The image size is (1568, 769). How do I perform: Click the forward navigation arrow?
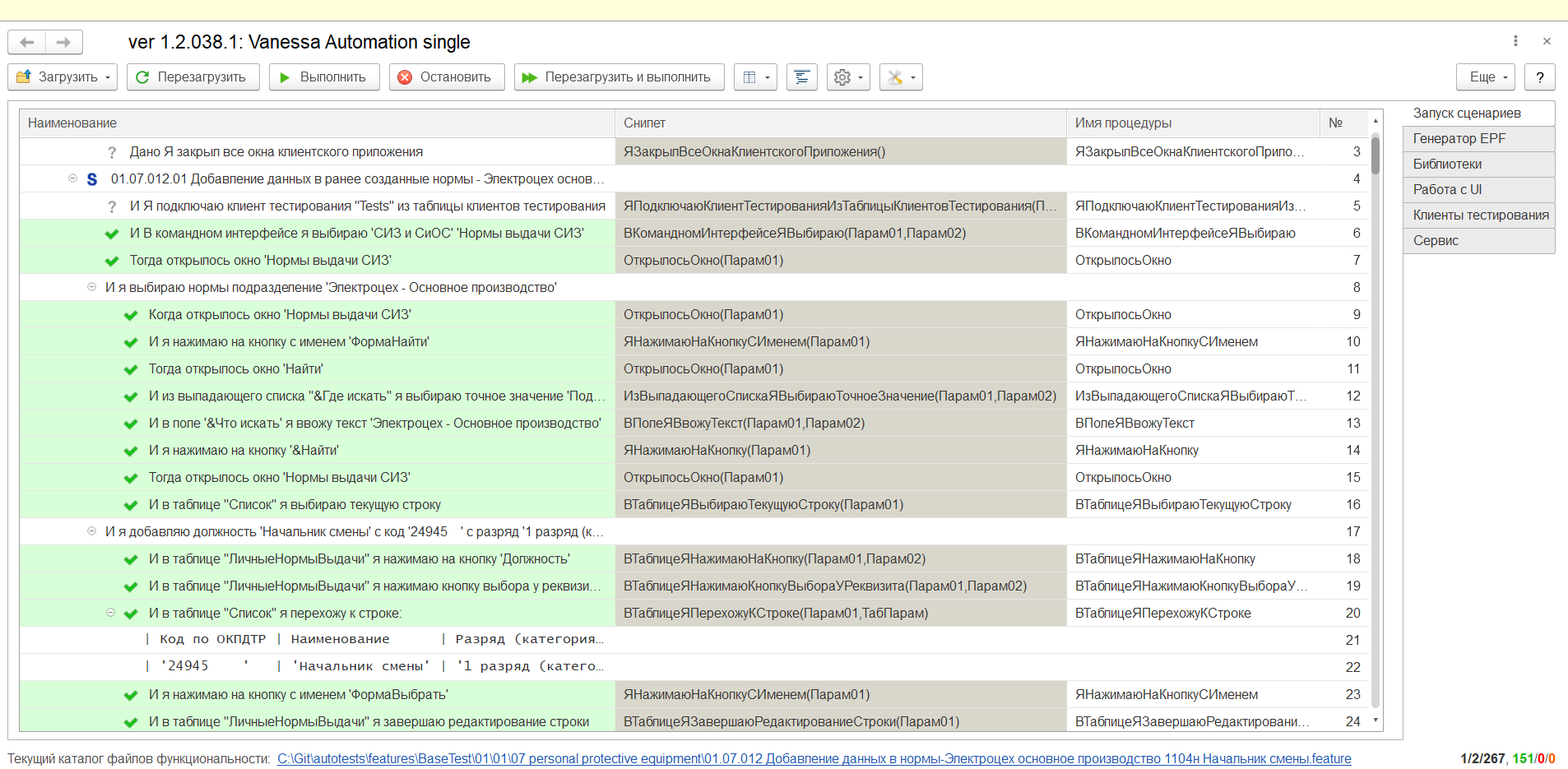click(64, 42)
